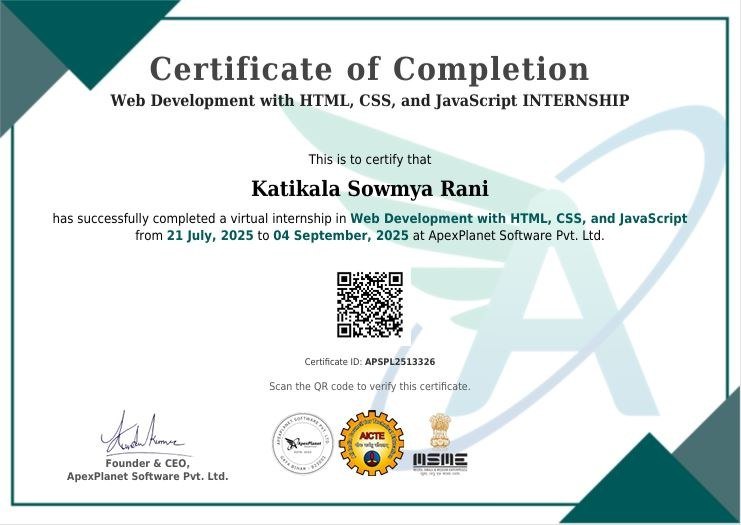
Task: Click the end date '04 September, 2025'
Action: pos(341,236)
